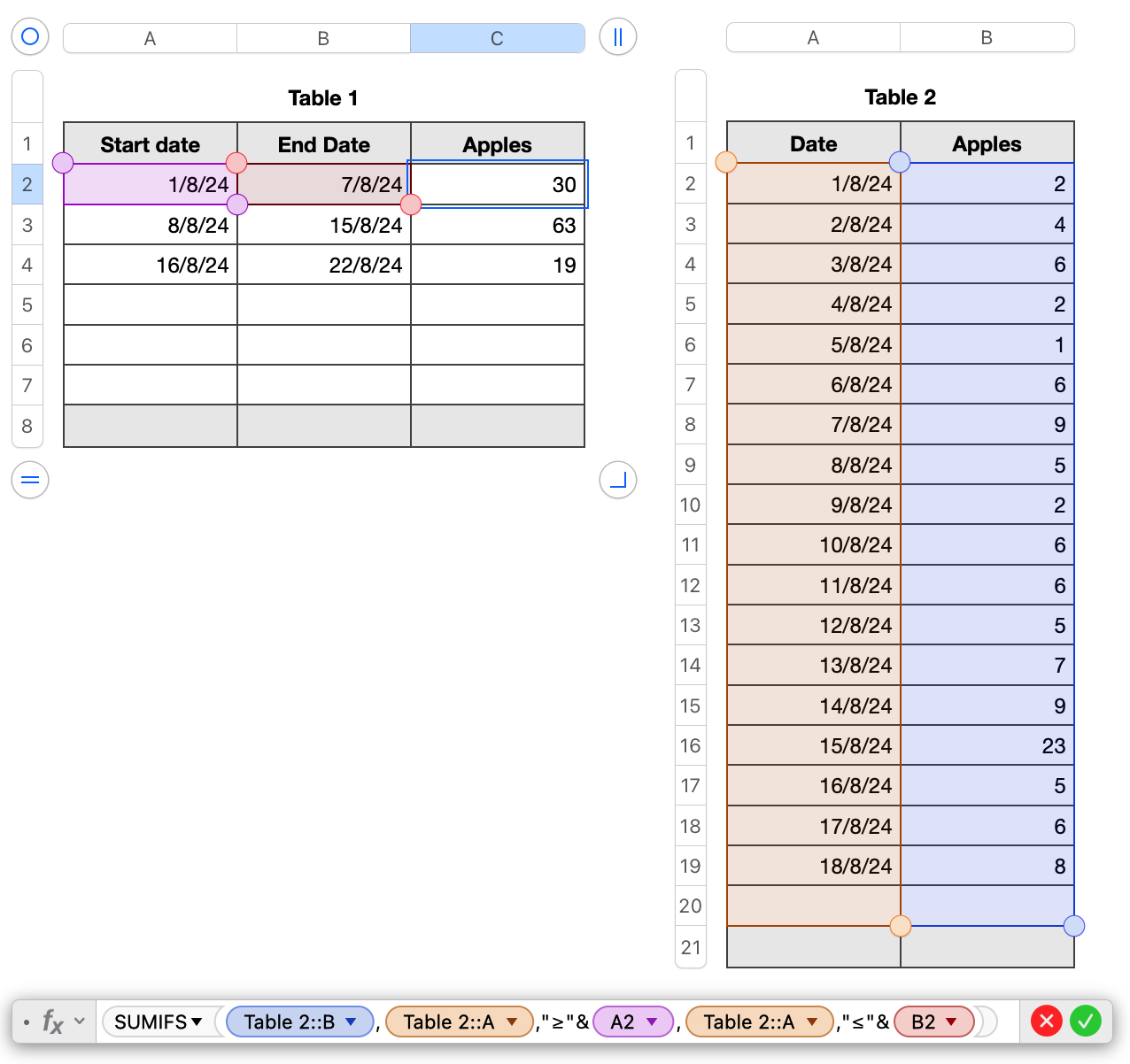
Task: Select column header A of Table 2
Action: click(812, 37)
